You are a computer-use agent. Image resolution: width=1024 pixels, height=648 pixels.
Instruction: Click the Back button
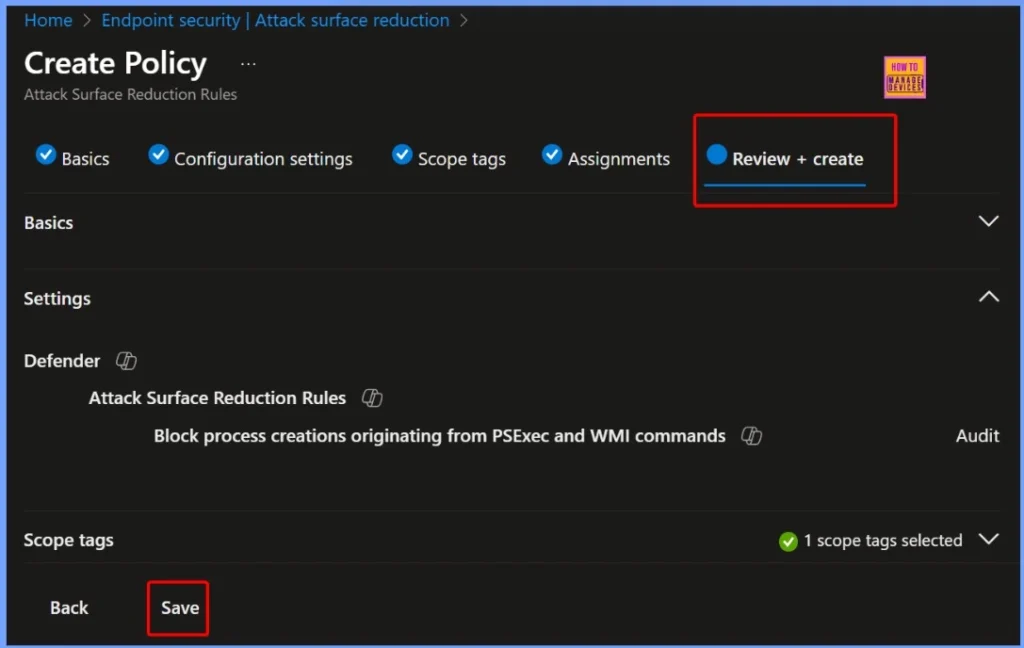tap(68, 607)
